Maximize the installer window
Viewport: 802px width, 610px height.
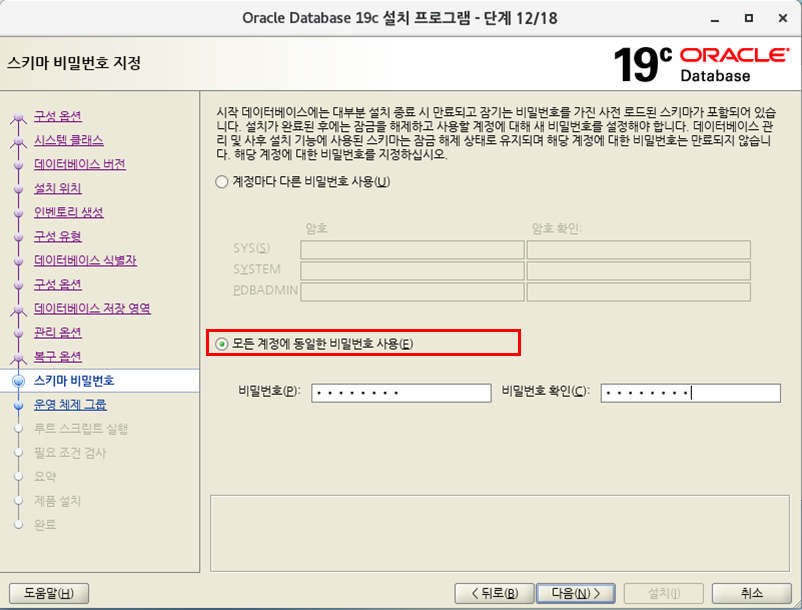click(749, 18)
